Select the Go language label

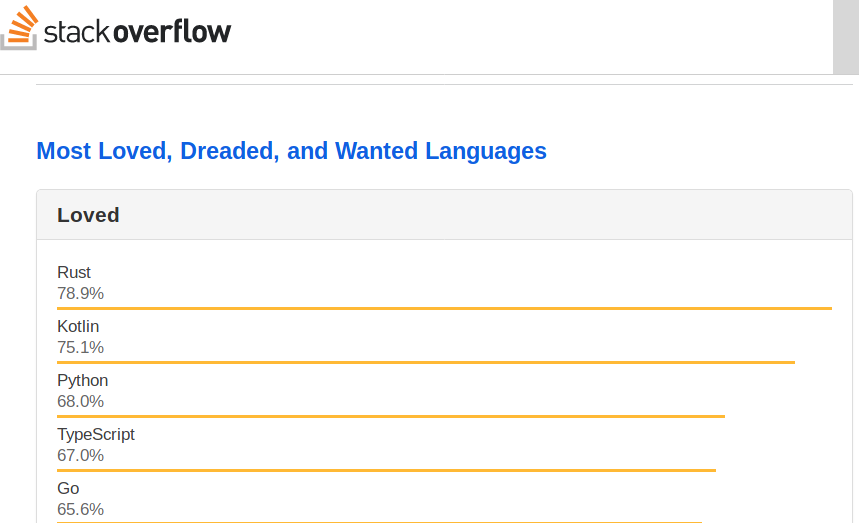click(x=68, y=488)
